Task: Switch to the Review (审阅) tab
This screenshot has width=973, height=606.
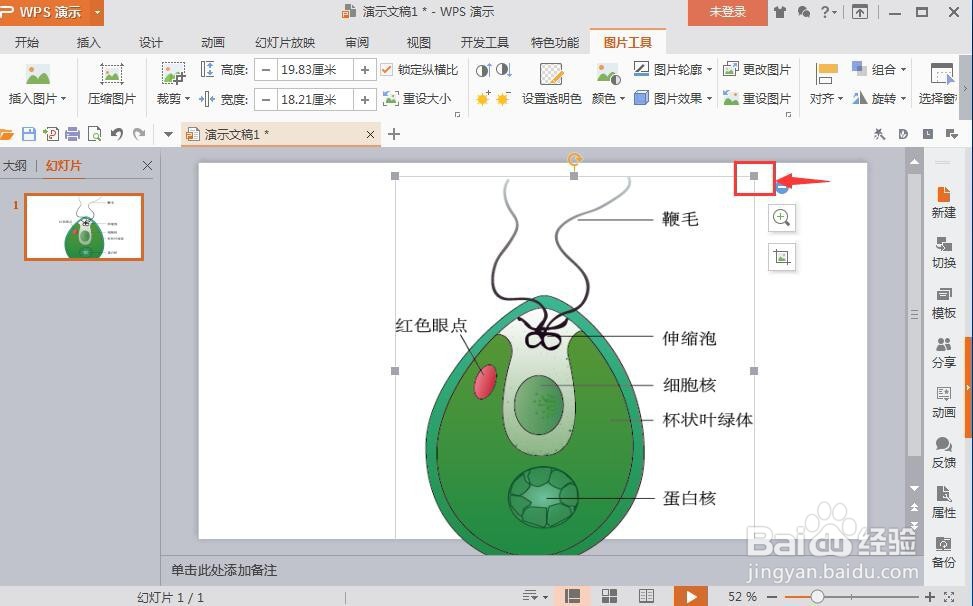Action: [x=357, y=42]
